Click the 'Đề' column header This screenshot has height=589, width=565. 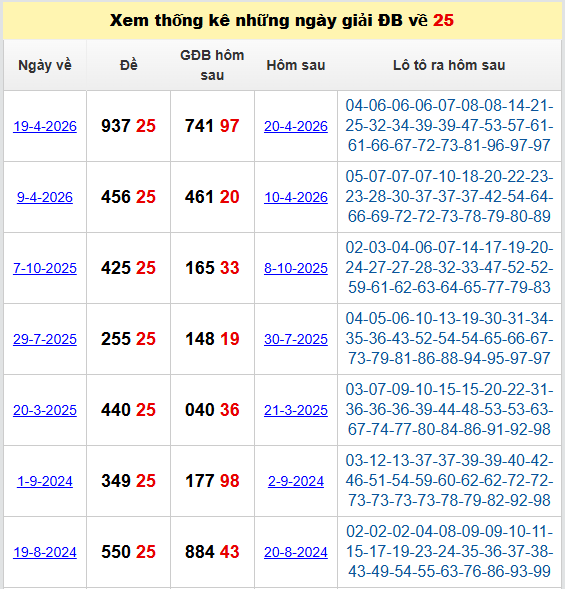pos(128,65)
